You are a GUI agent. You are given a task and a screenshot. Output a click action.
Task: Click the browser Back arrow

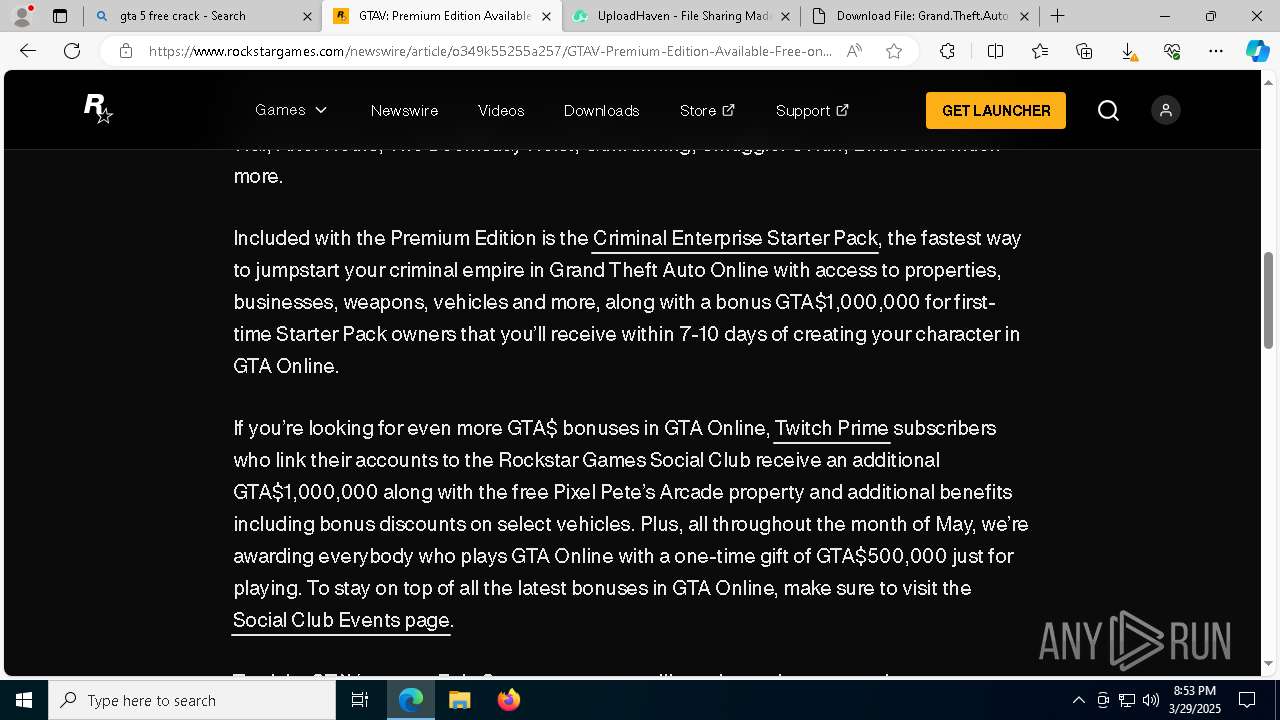pos(28,51)
